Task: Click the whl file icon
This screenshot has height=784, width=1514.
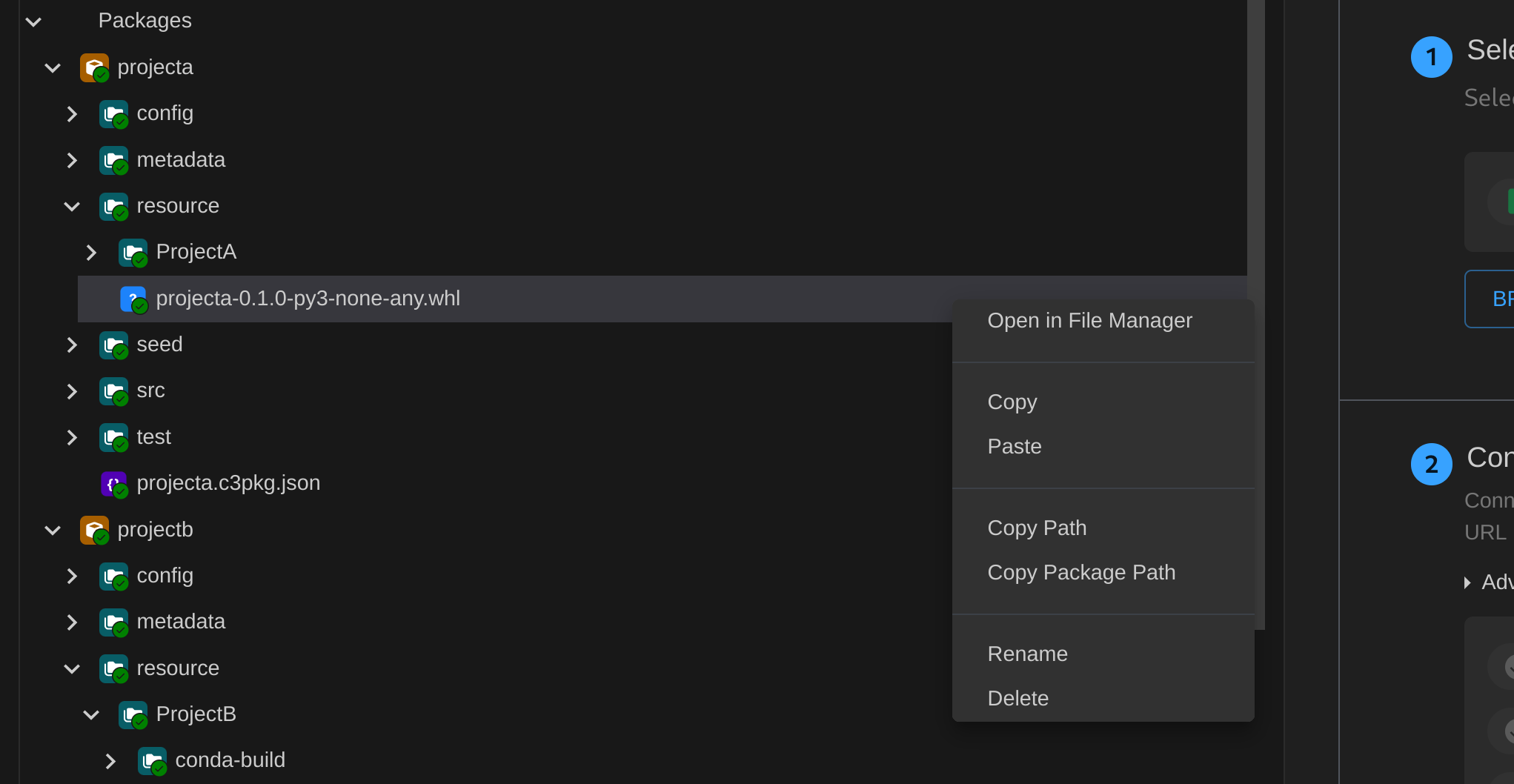Action: (x=133, y=299)
